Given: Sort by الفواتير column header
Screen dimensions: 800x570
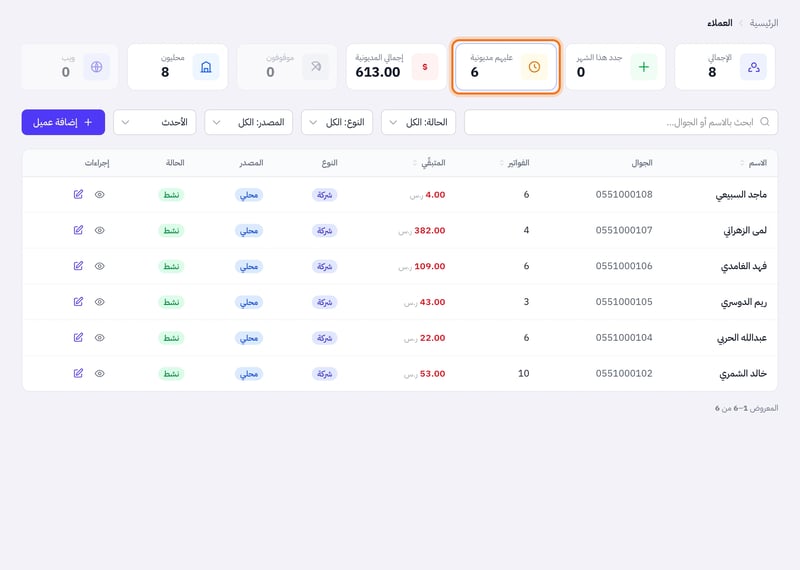Looking at the screenshot, I should pyautogui.click(x=514, y=163).
